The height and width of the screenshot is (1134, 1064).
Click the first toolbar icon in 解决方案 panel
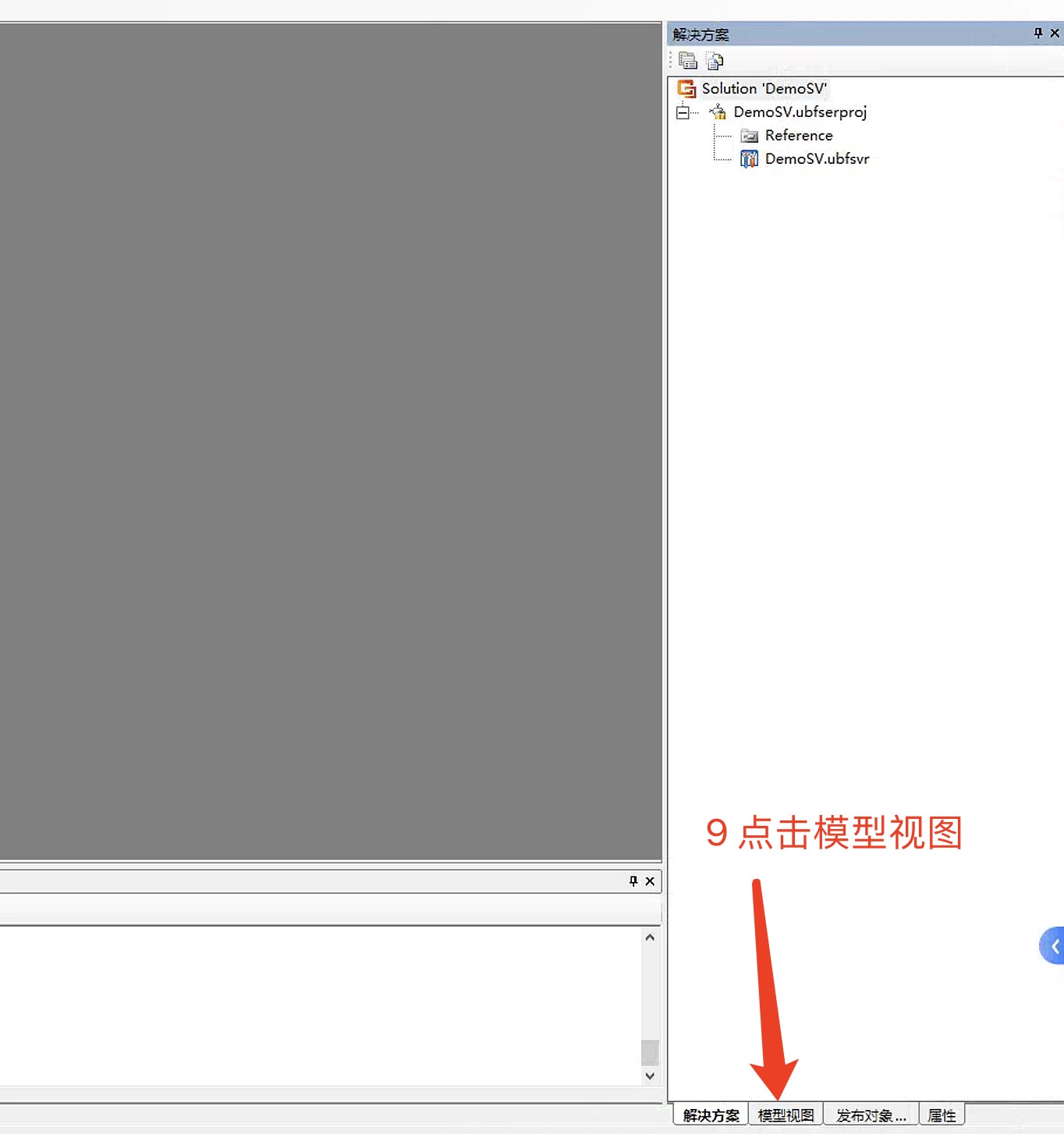pyautogui.click(x=687, y=60)
